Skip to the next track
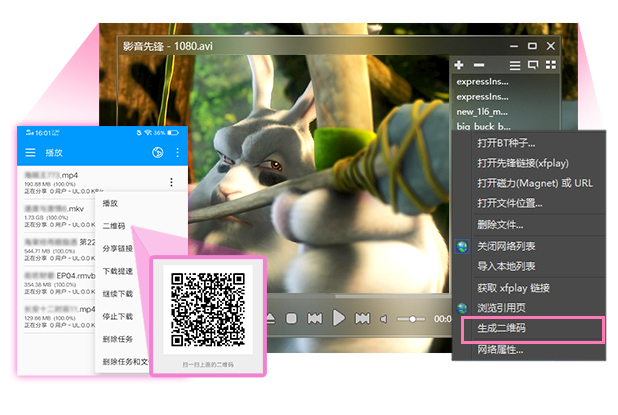 click(x=363, y=319)
